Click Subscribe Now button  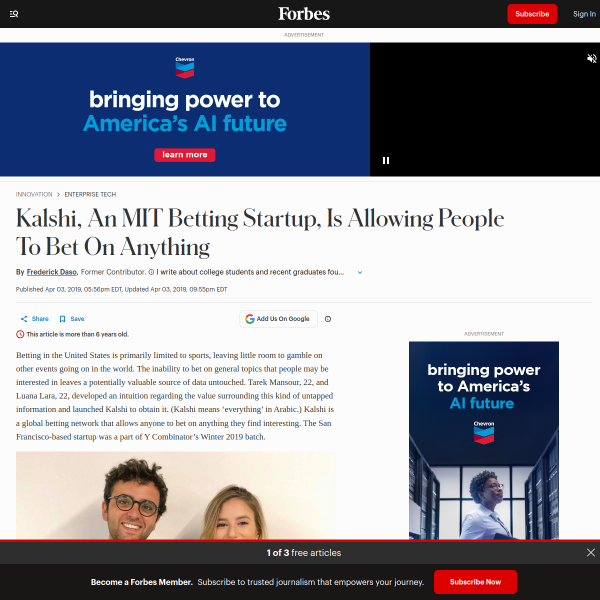(x=475, y=582)
